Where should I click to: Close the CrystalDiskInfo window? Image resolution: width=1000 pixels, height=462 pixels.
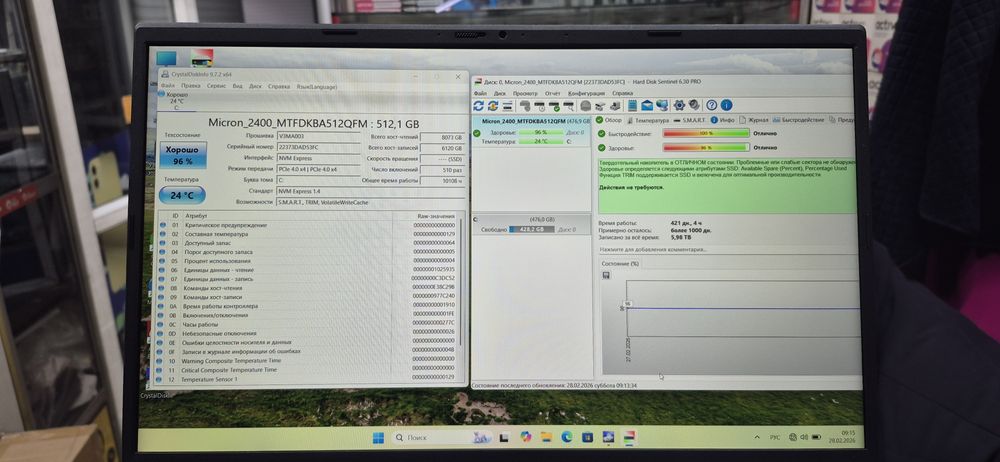pyautogui.click(x=458, y=76)
